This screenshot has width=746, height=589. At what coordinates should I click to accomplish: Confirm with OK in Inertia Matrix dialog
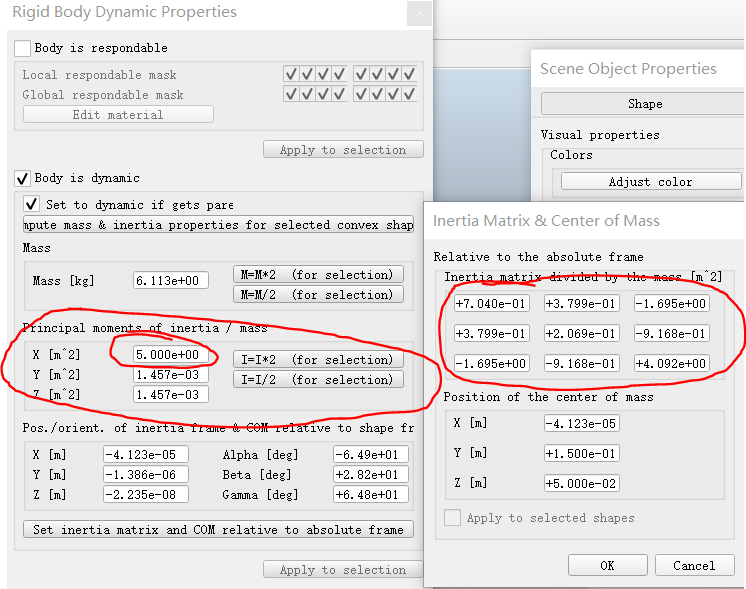point(607,565)
